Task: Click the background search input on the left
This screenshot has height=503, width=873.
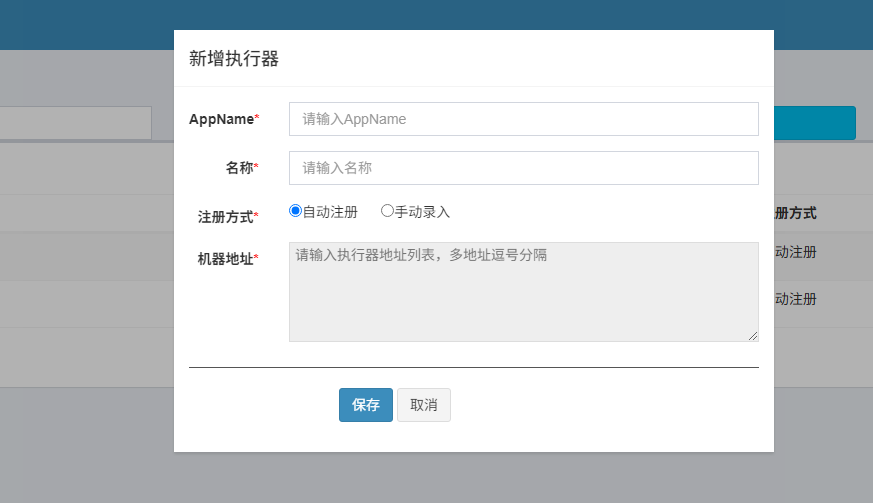Action: coord(76,123)
